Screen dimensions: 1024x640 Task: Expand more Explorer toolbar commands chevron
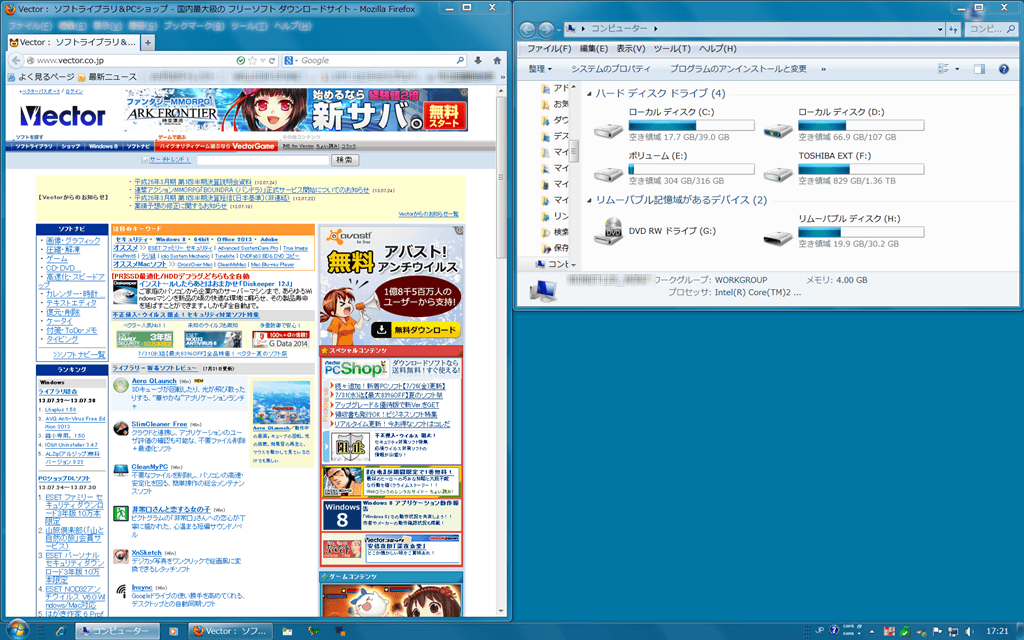[x=823, y=69]
